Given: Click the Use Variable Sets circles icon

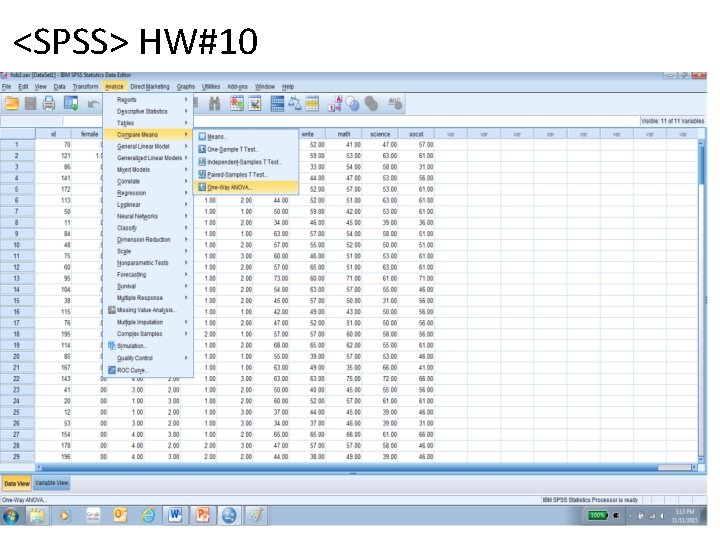Looking at the screenshot, I should coord(353,104).
